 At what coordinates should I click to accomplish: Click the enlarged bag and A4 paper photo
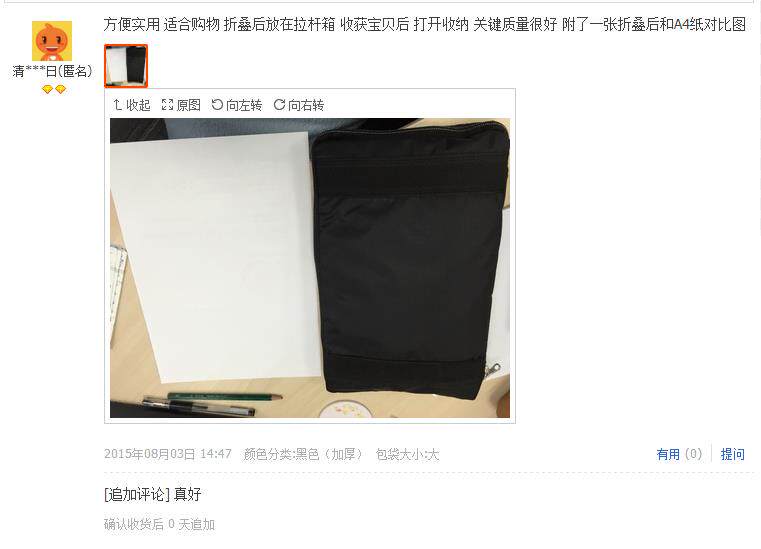[x=310, y=268]
